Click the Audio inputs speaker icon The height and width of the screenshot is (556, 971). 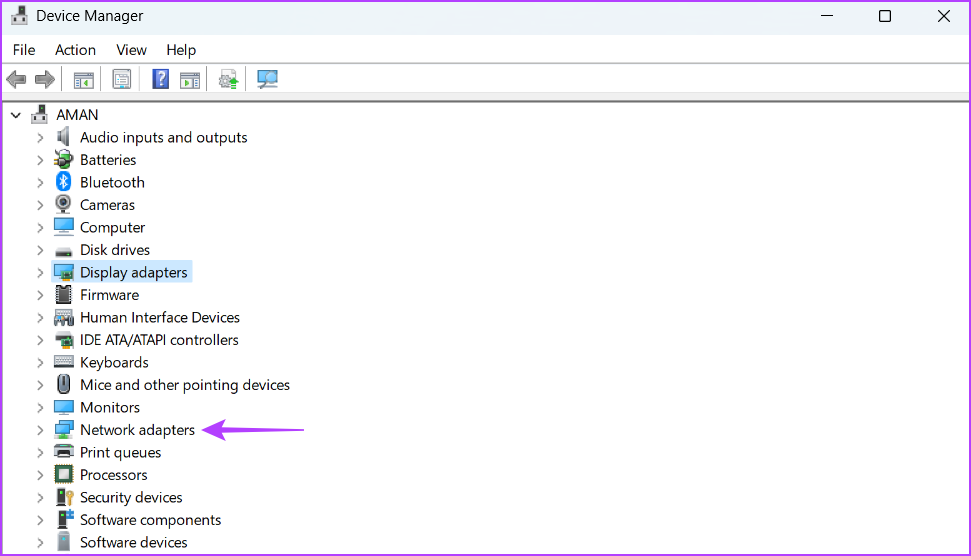pos(63,137)
